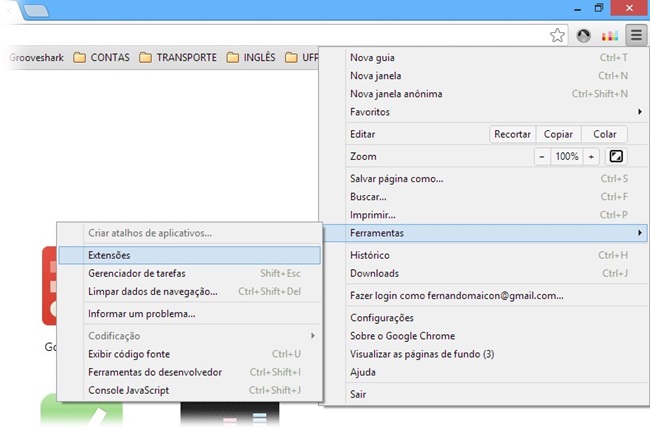Increase zoom with the plus button
Viewport: 650px width, 429px height.
(x=591, y=156)
